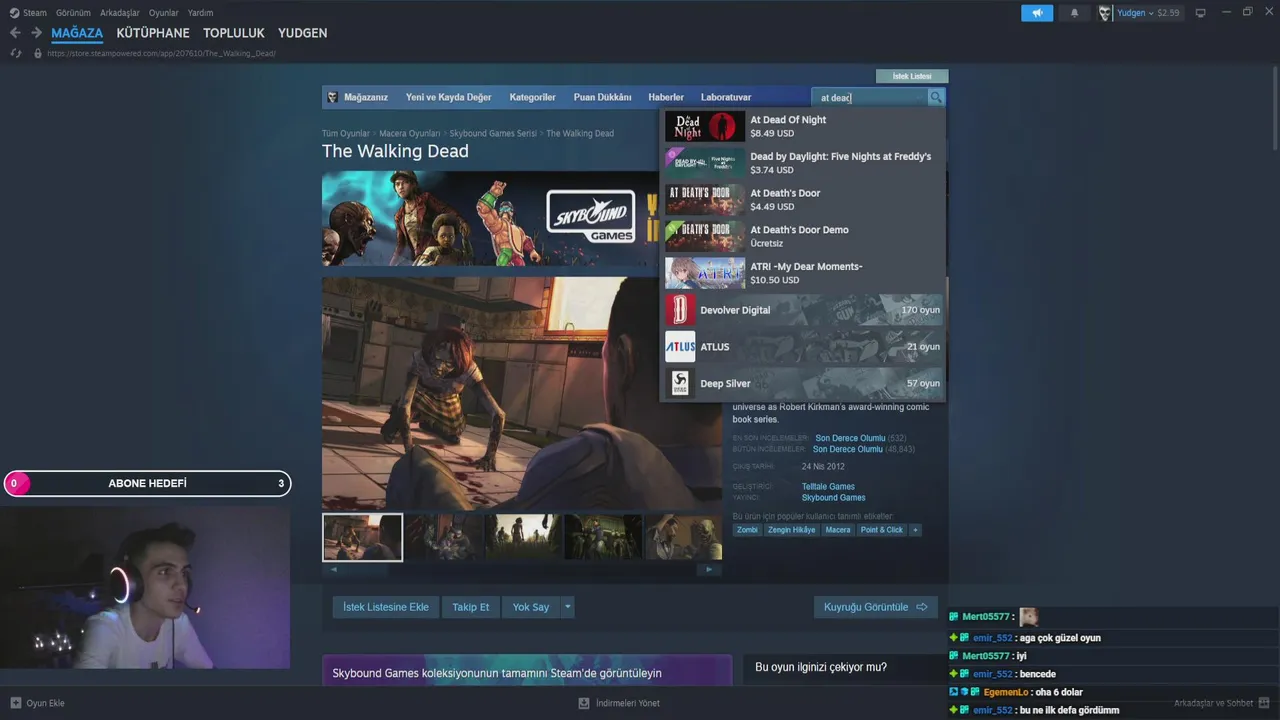The width and height of the screenshot is (1280, 720).
Task: Click the arrow icon on Kuyruğu Görüntüle
Action: (922, 607)
